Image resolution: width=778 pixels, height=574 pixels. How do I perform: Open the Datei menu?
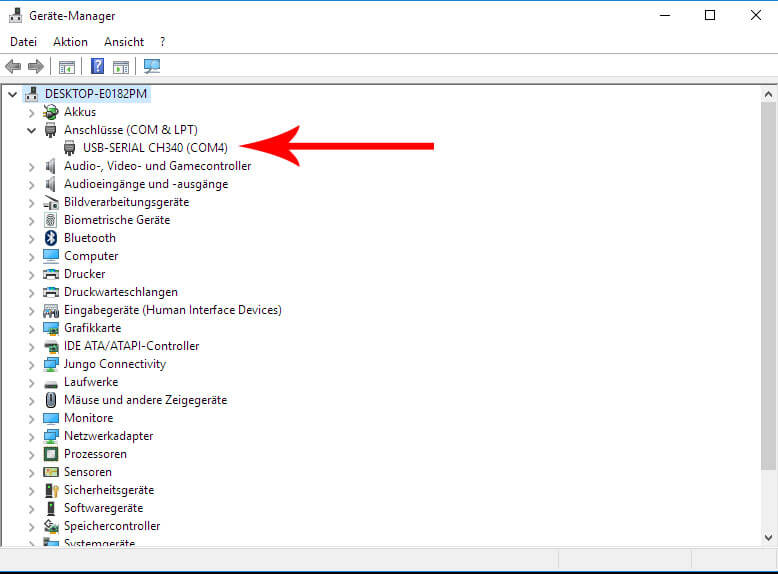[x=23, y=42]
